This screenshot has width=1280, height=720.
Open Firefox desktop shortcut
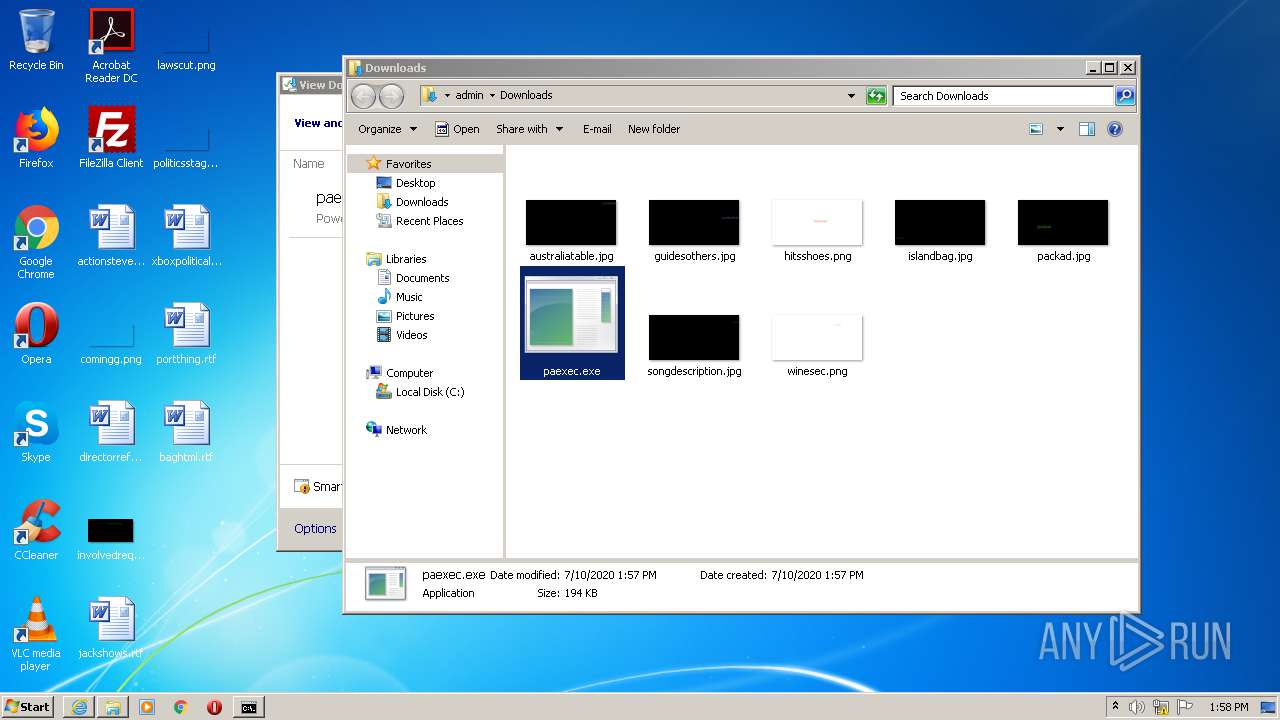pos(36,138)
